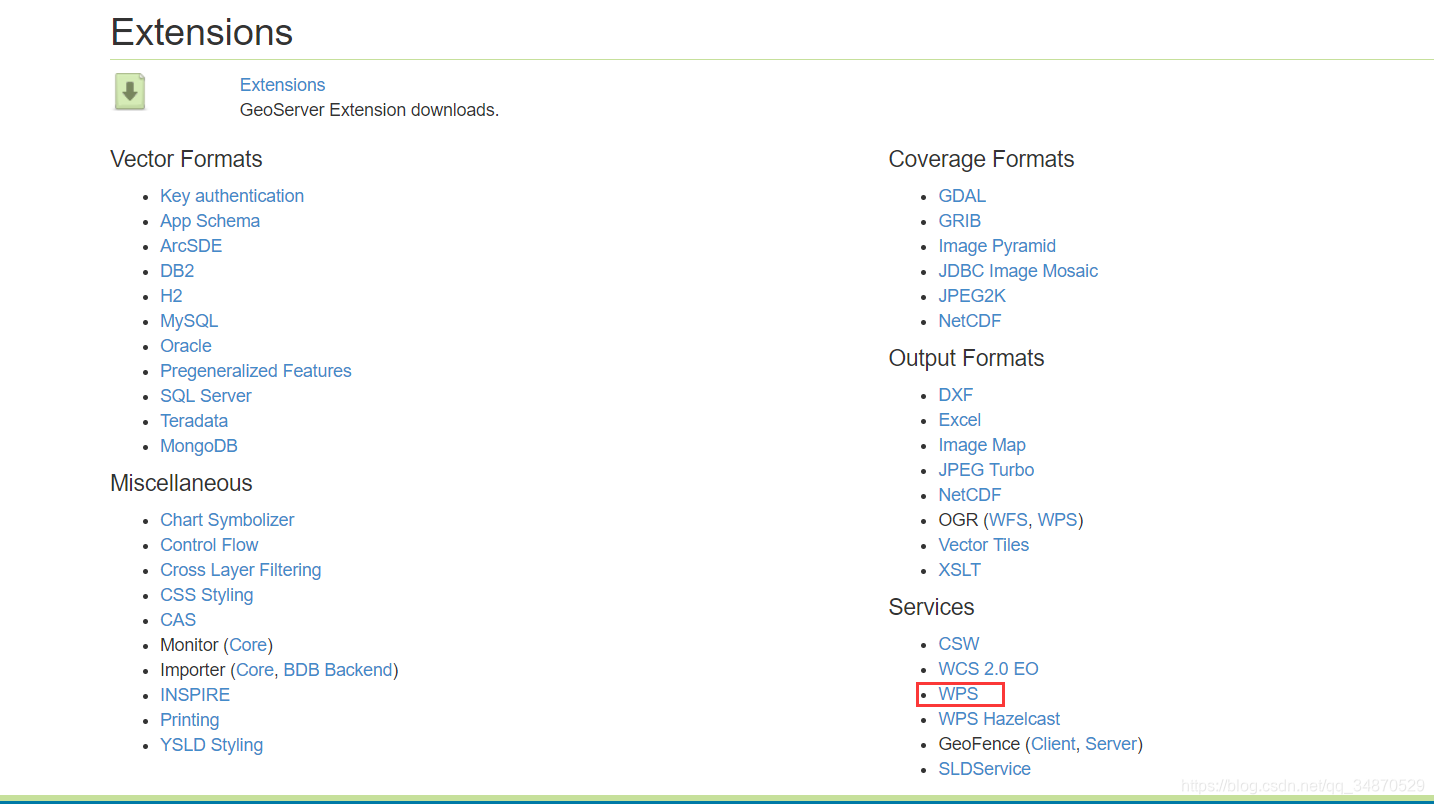This screenshot has width=1434, height=804.
Task: Open the JPEG Turbo link
Action: 986,470
